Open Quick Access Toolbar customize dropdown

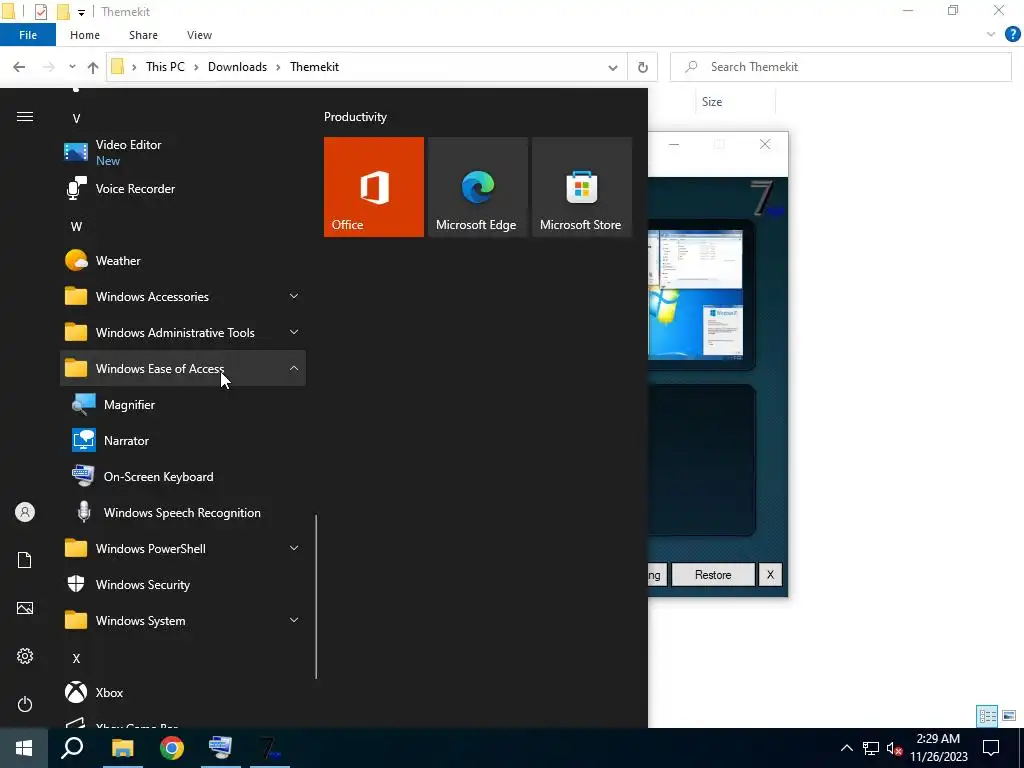(81, 12)
